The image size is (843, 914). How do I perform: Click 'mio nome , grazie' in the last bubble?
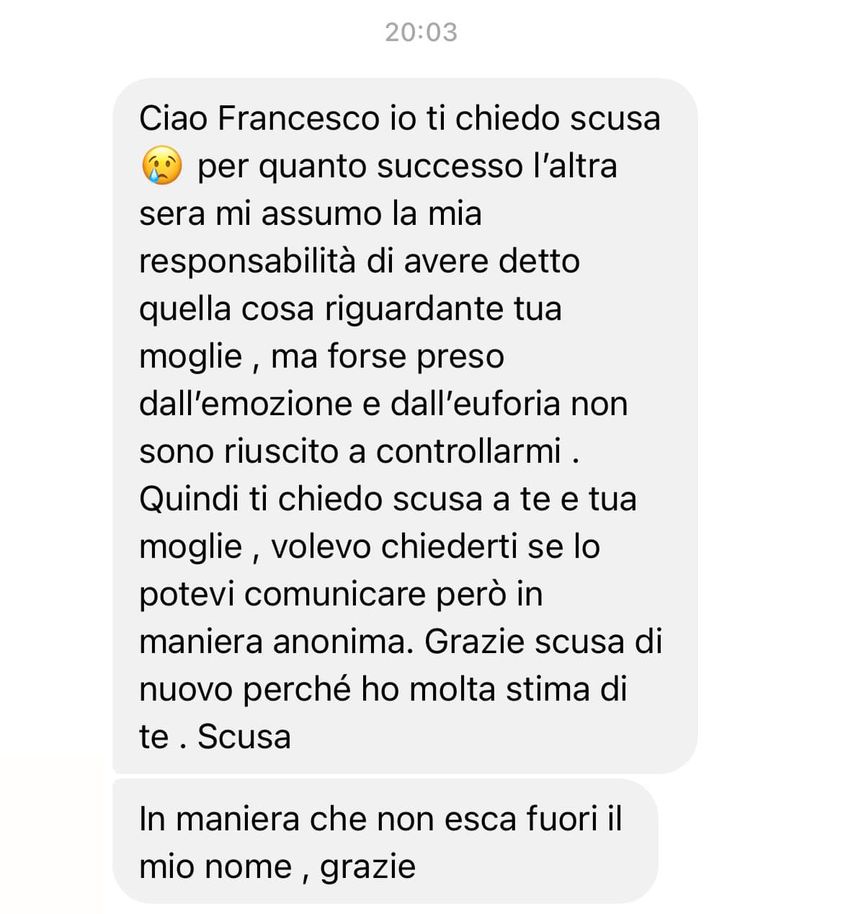pyautogui.click(x=278, y=867)
